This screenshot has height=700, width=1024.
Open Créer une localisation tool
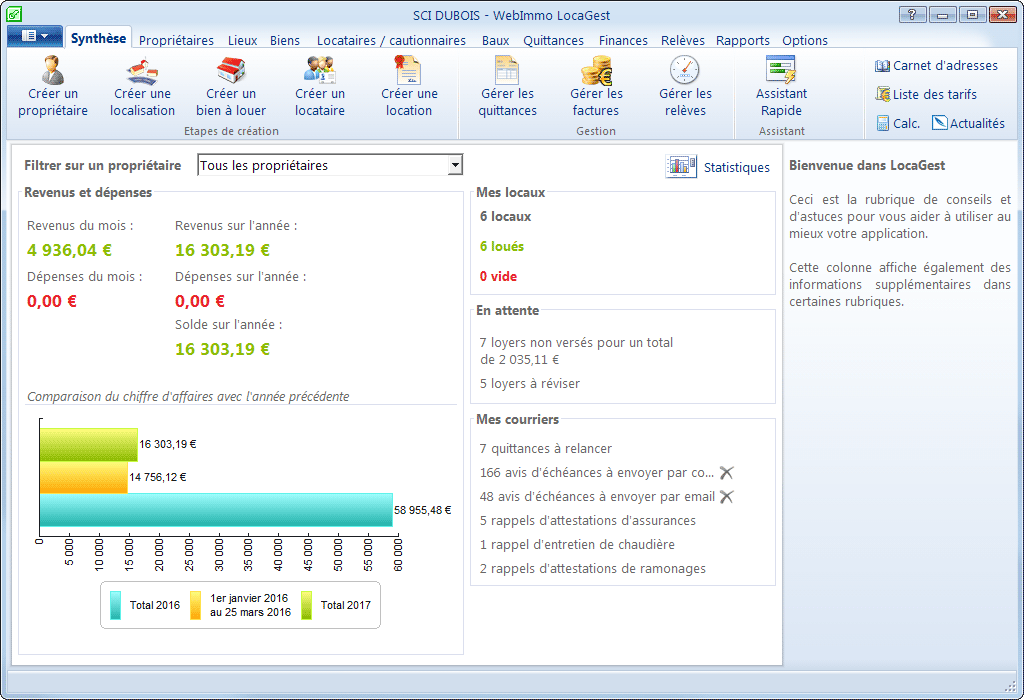tap(142, 72)
